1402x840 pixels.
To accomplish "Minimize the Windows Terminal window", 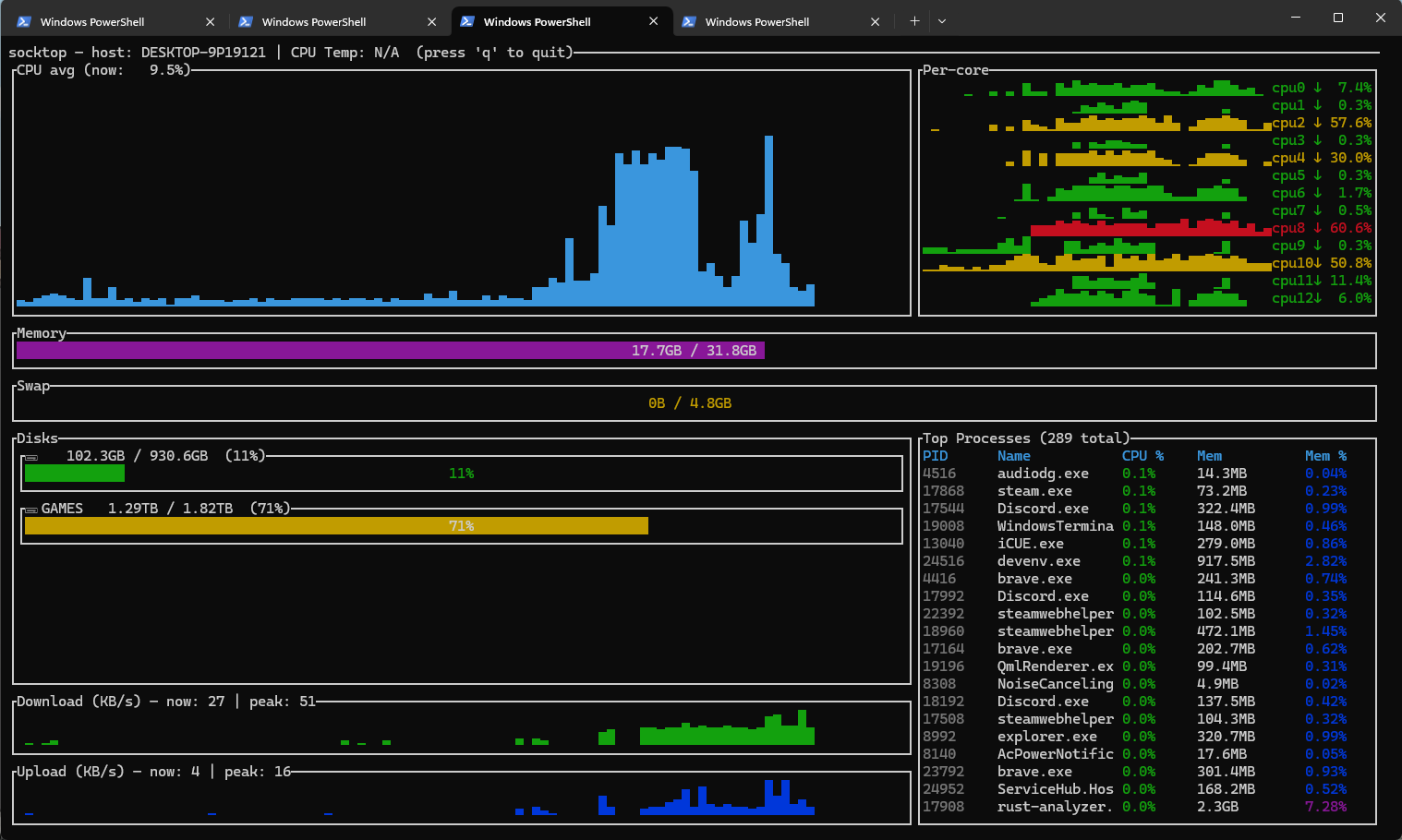I will click(x=1295, y=18).
